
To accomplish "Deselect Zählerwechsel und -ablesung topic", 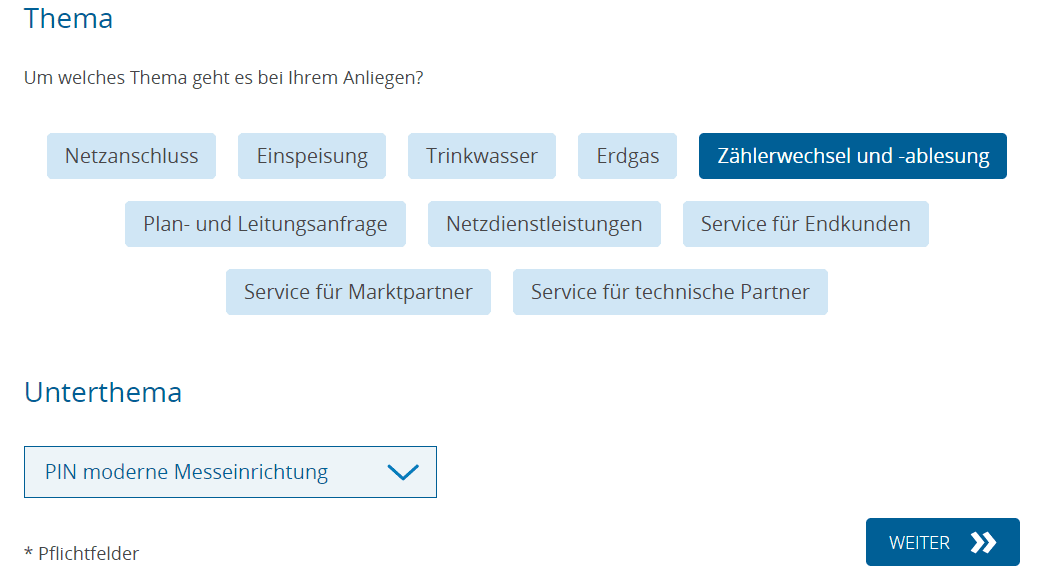I will 852,156.
